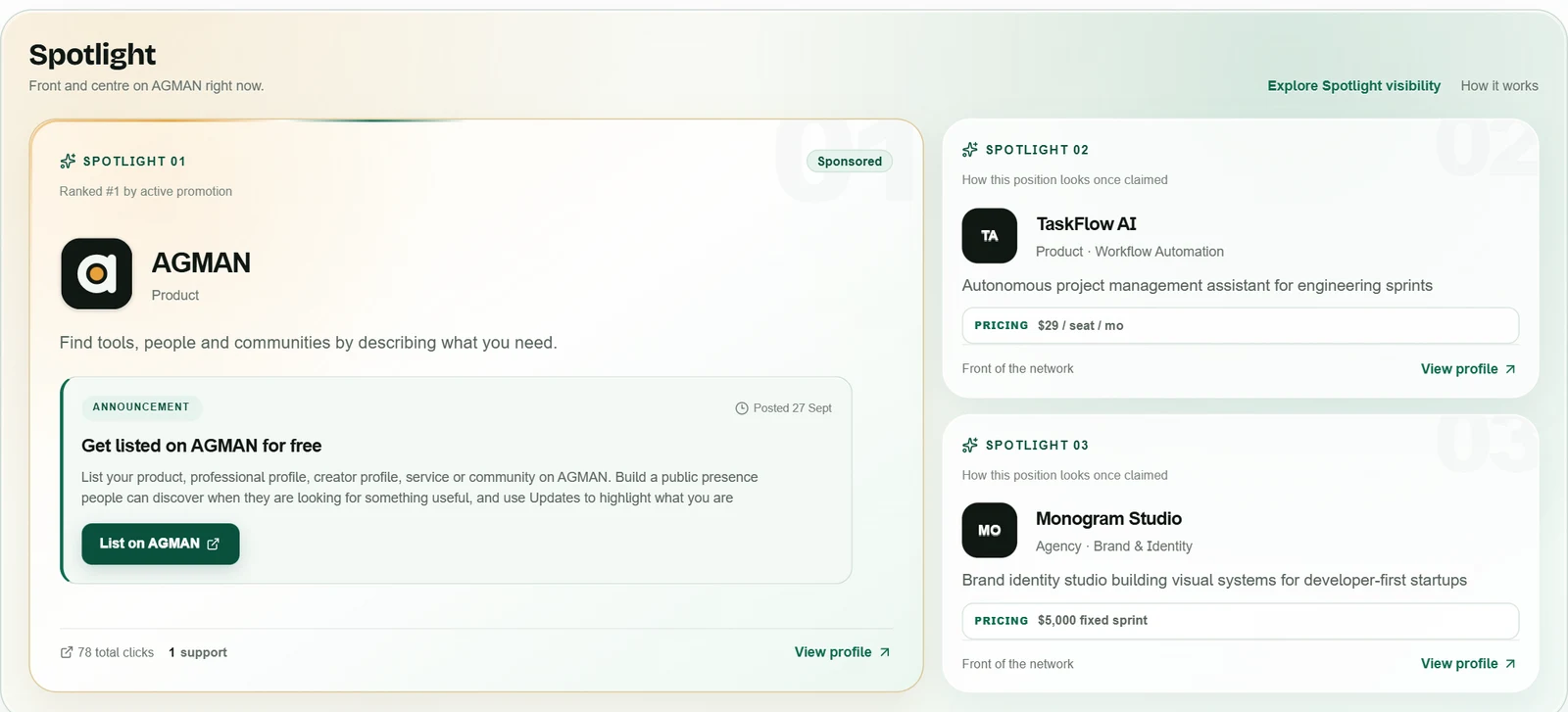Click arrow icon in TaskFlow AI View profile

[x=1510, y=369]
